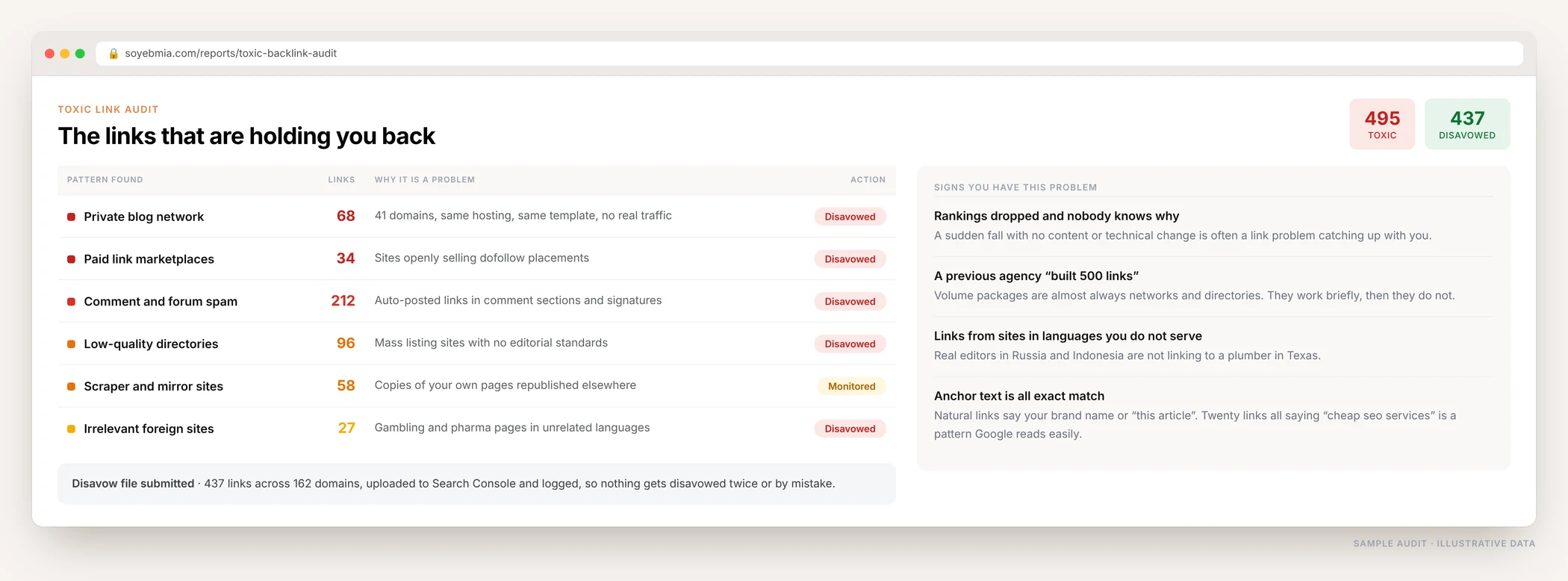
Task: Select the Irrelevant foreign sites row name
Action: tap(149, 429)
